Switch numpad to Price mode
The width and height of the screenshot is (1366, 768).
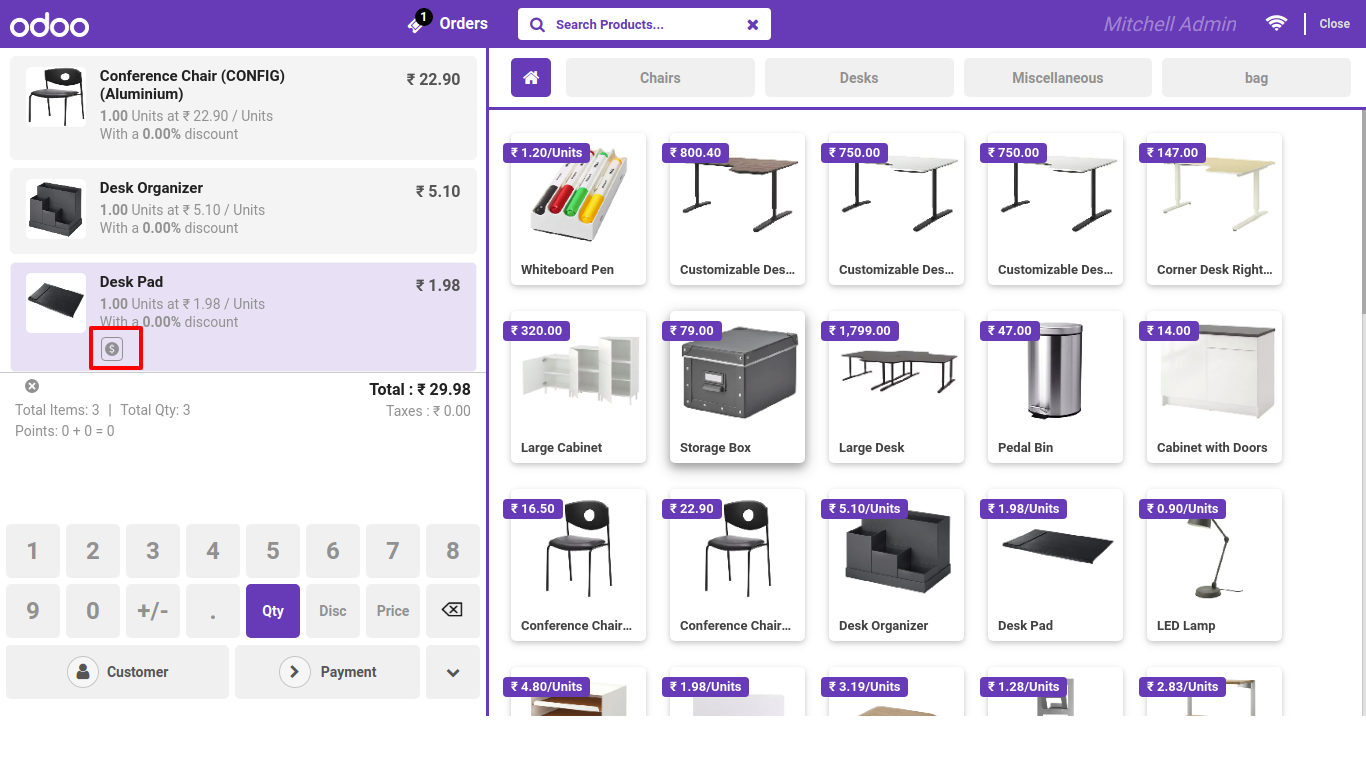point(393,610)
